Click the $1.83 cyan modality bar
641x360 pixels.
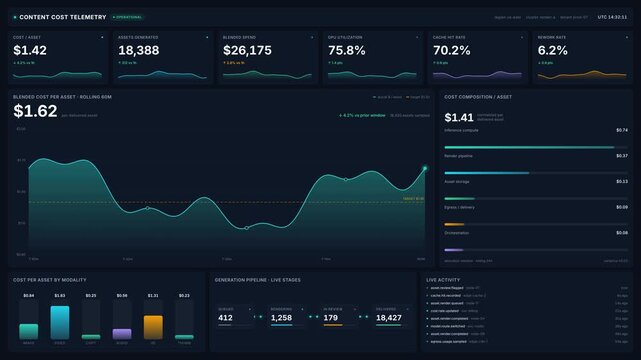point(60,322)
